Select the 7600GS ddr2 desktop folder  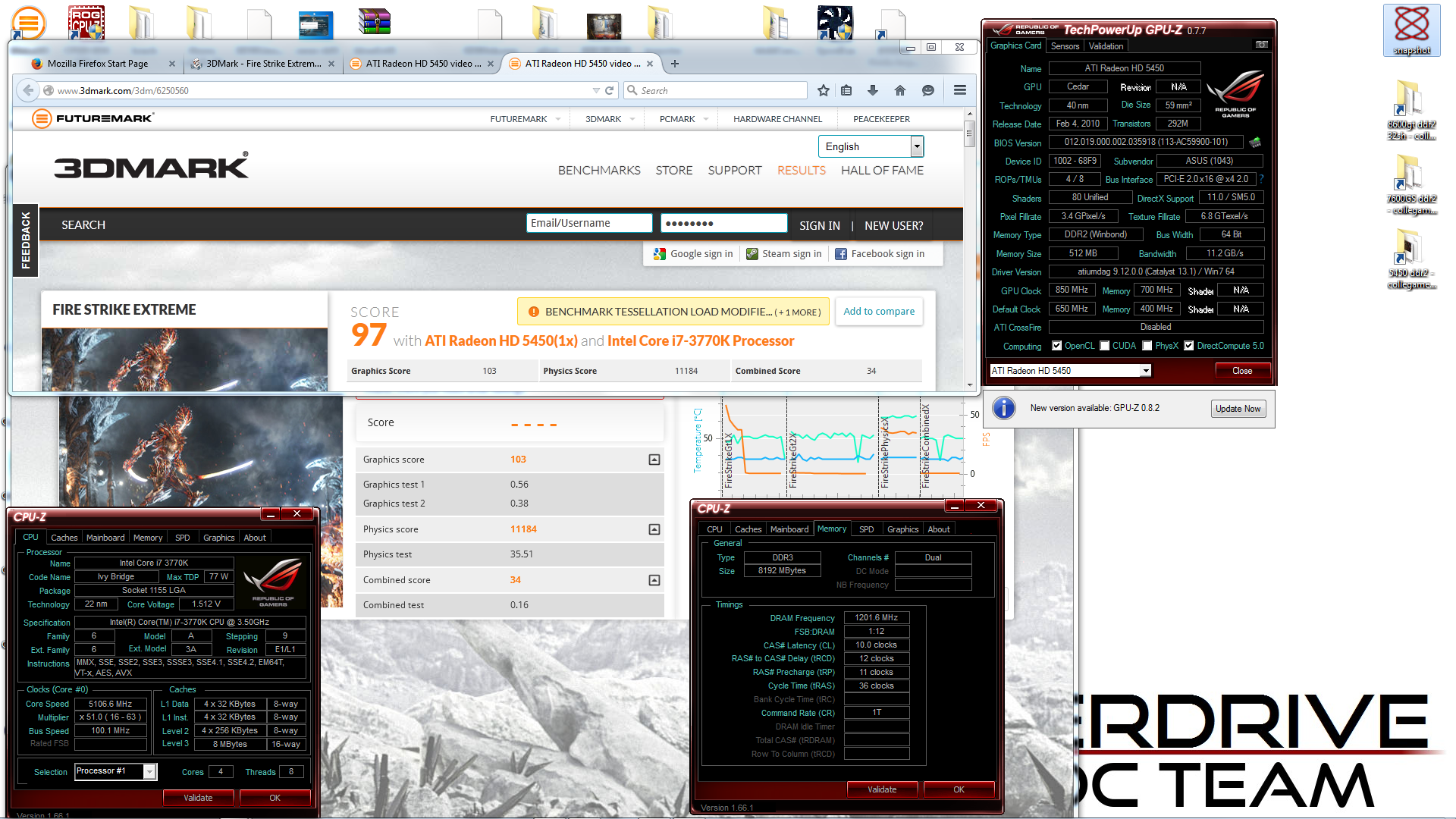(1411, 184)
